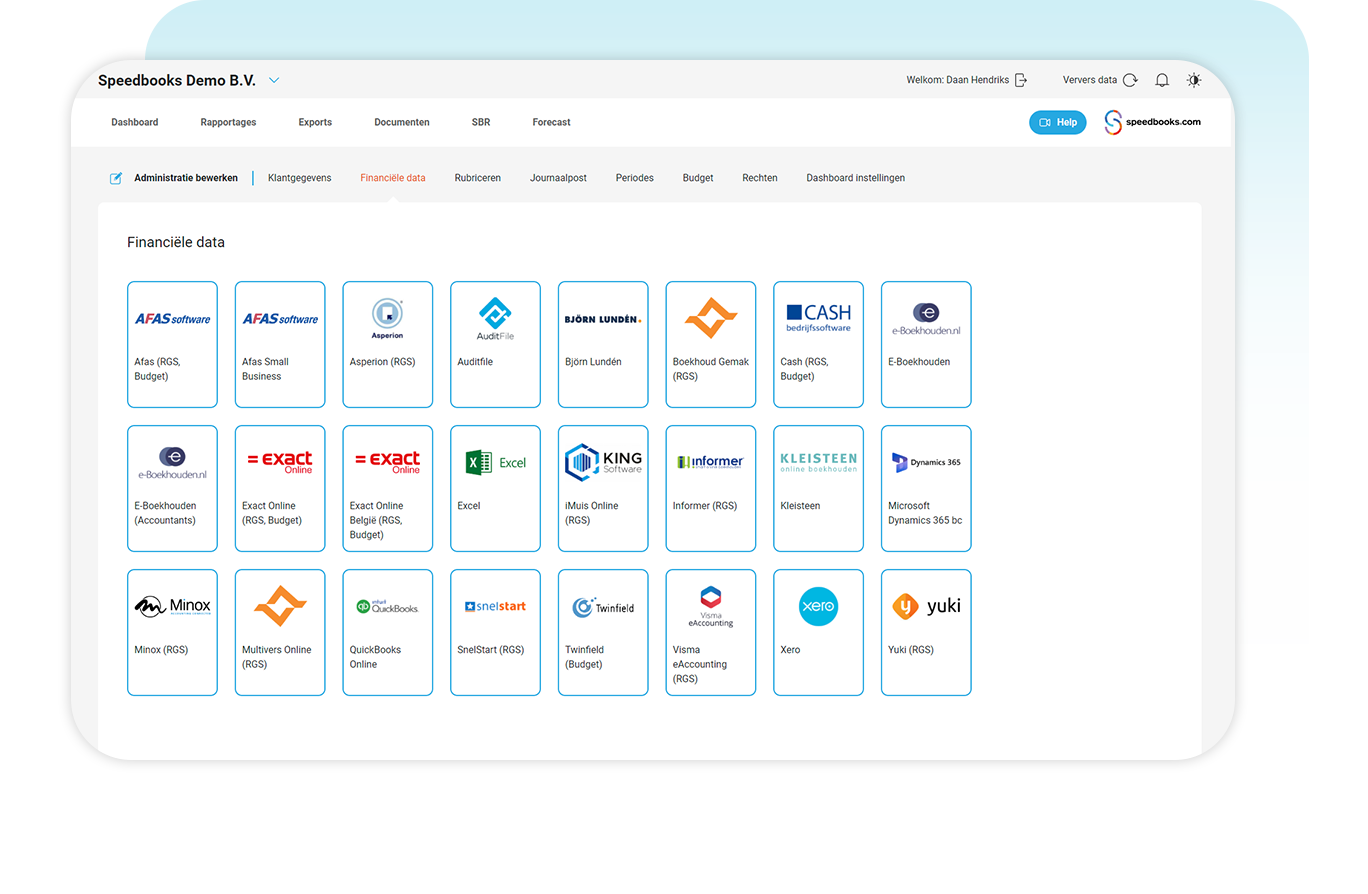Click the Afas (RGS, Budget) logo card

click(172, 344)
